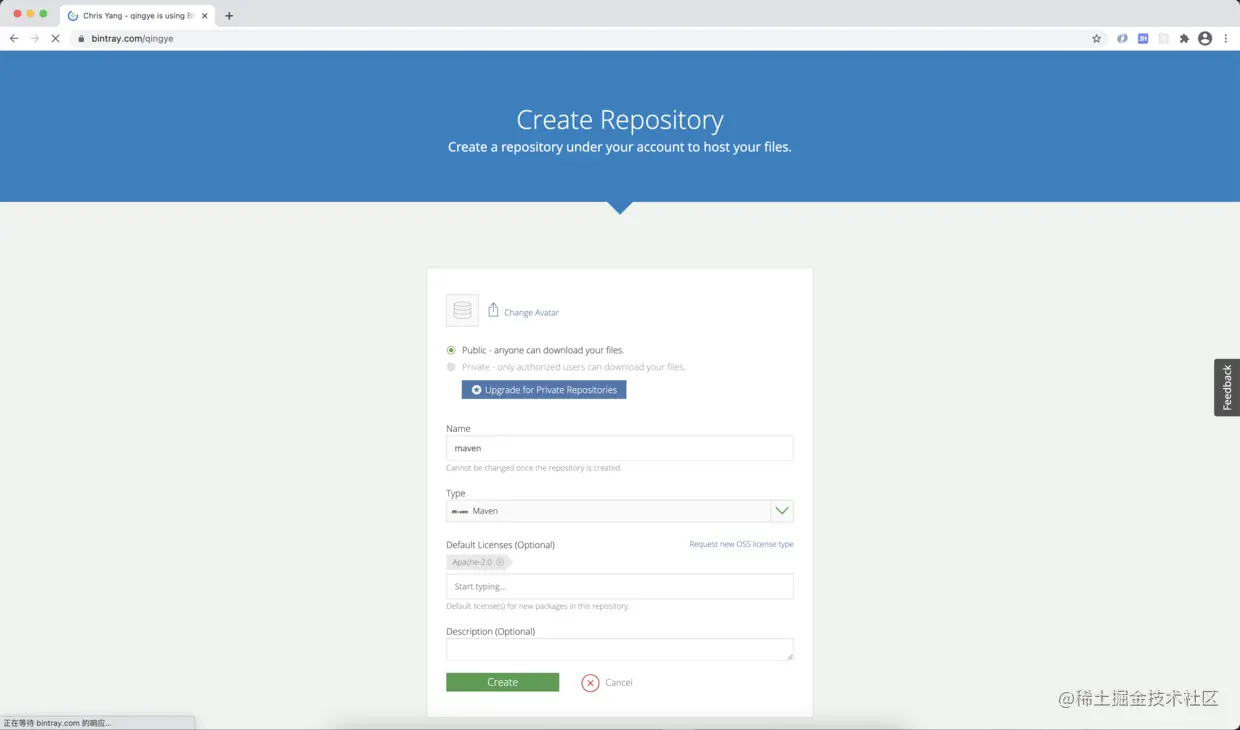The height and width of the screenshot is (730, 1240).
Task: Bookmark this page with star icon
Action: pyautogui.click(x=1097, y=38)
